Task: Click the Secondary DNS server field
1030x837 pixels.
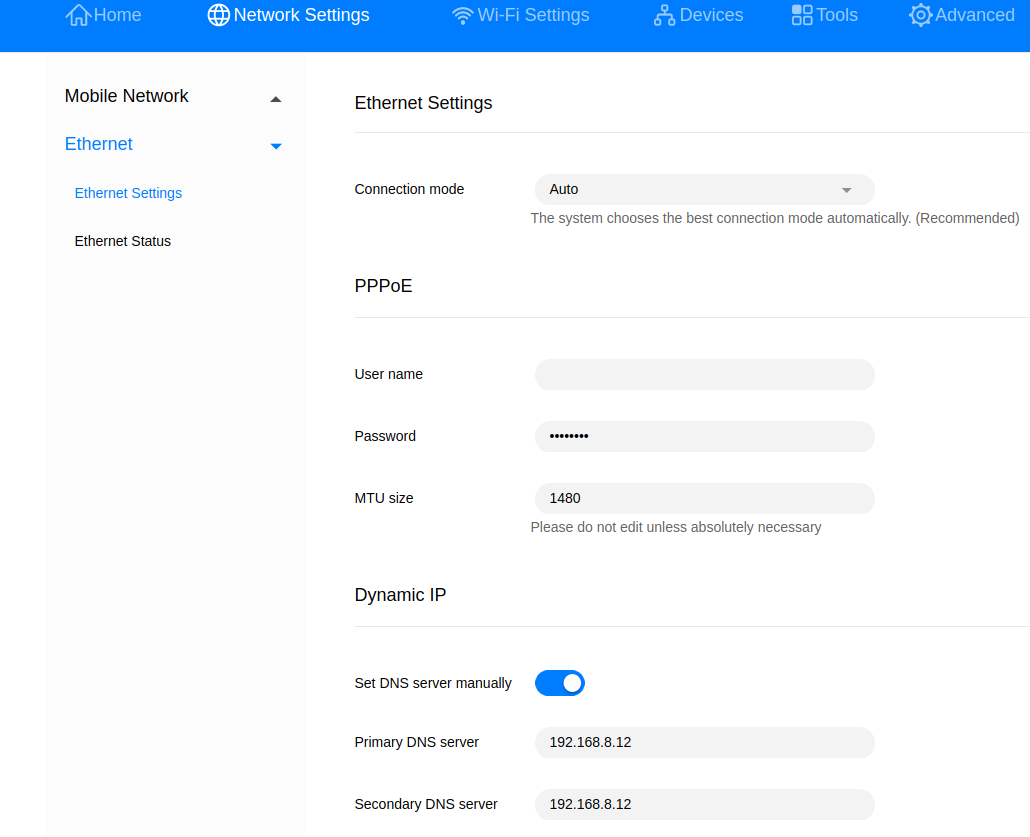Action: [x=704, y=805]
